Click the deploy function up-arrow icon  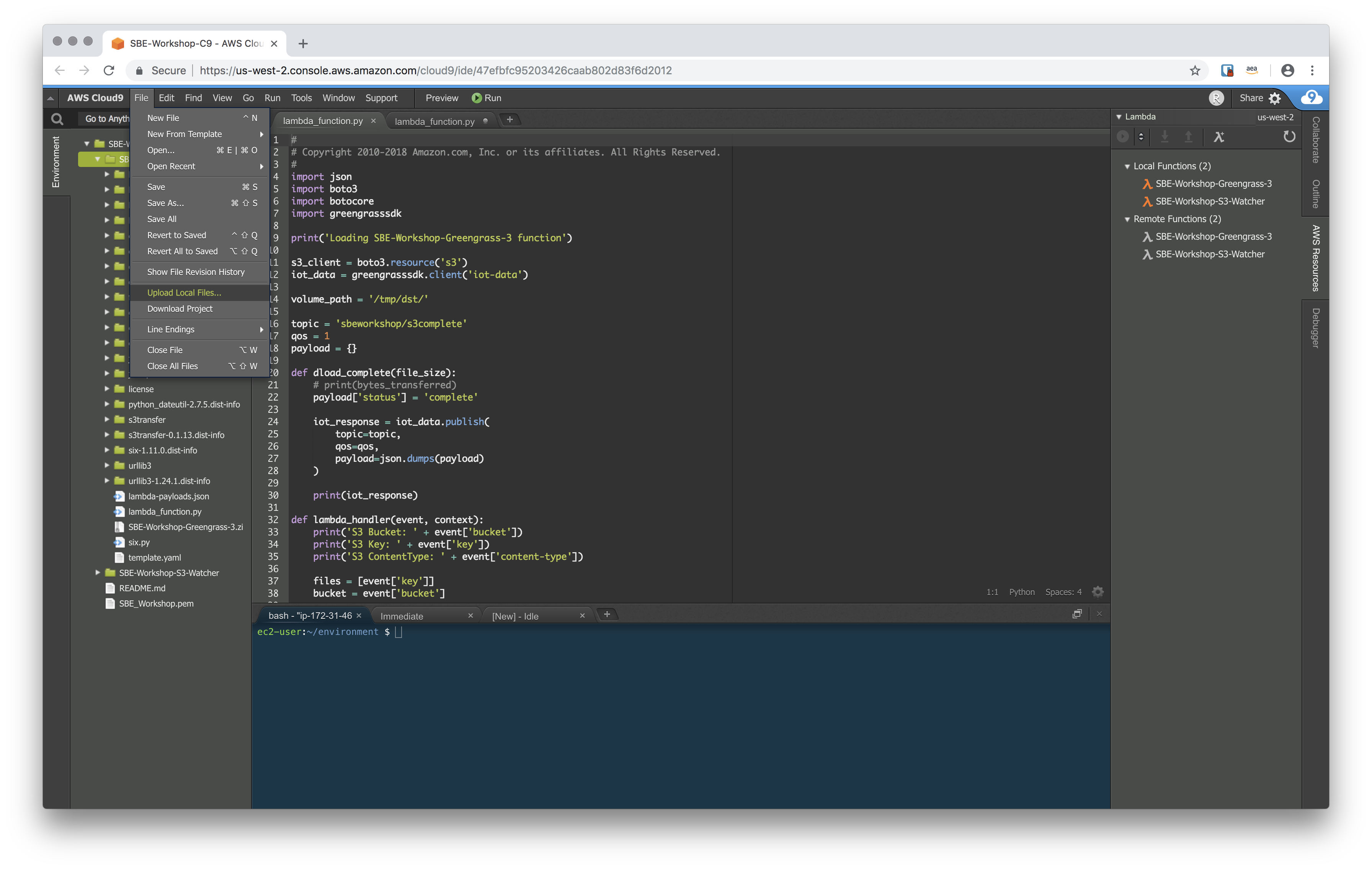tap(1189, 136)
